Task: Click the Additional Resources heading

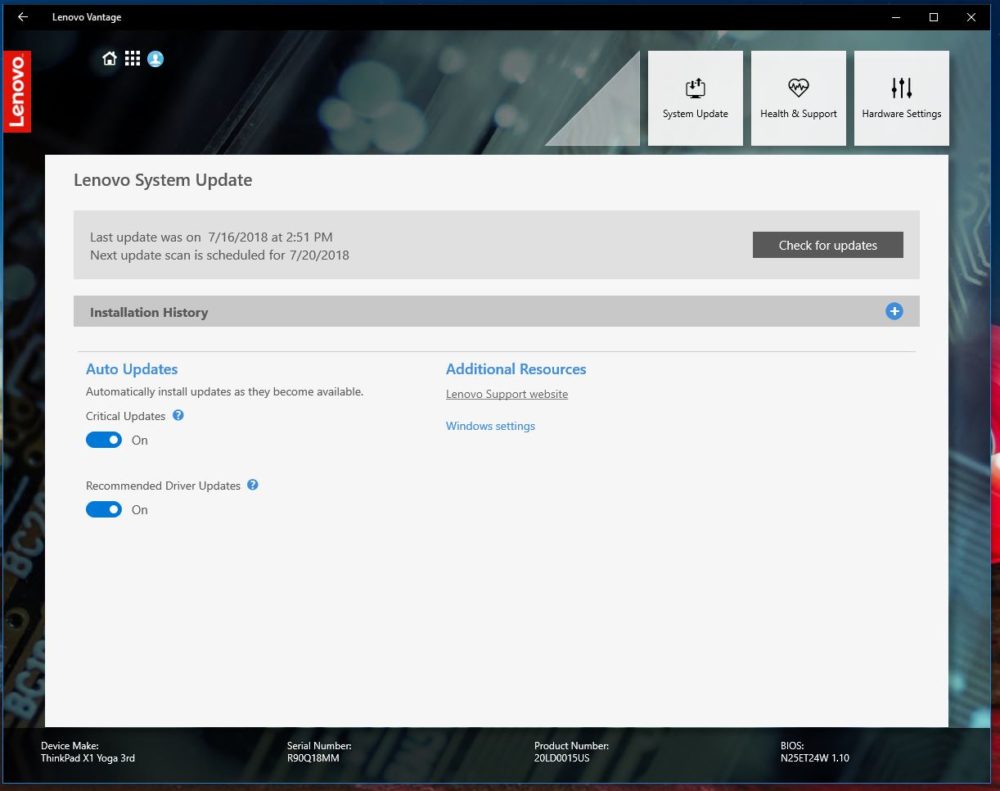Action: tap(515, 369)
